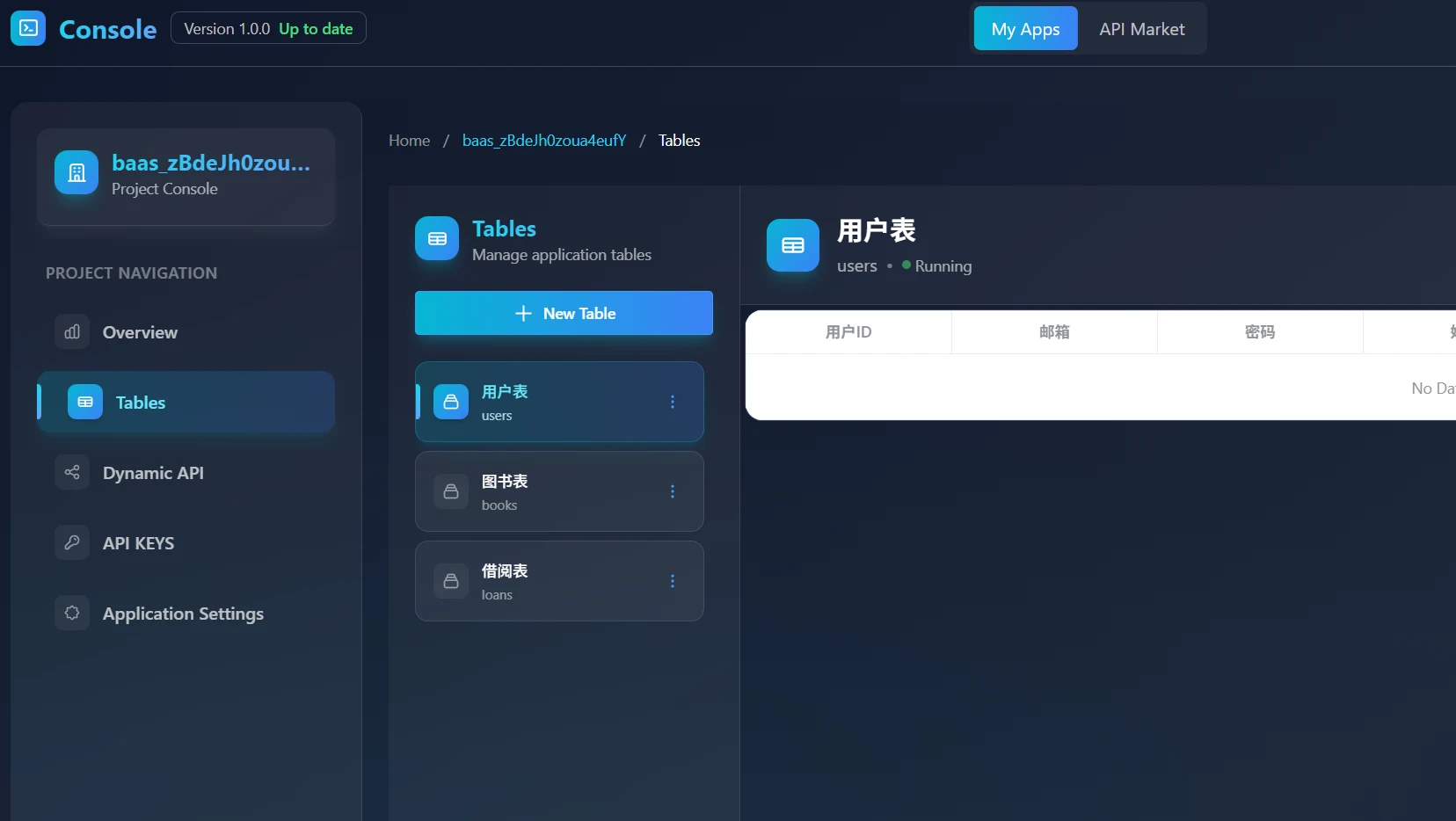Image resolution: width=1456 pixels, height=821 pixels.
Task: Click the Console logo icon
Action: point(28,29)
